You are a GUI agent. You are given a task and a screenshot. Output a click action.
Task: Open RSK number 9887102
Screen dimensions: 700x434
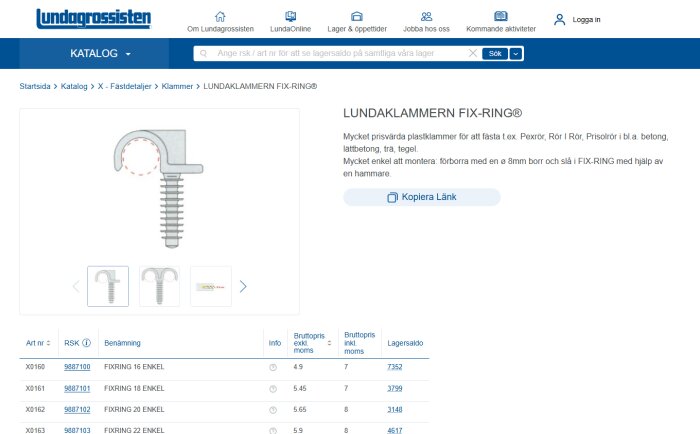point(77,409)
